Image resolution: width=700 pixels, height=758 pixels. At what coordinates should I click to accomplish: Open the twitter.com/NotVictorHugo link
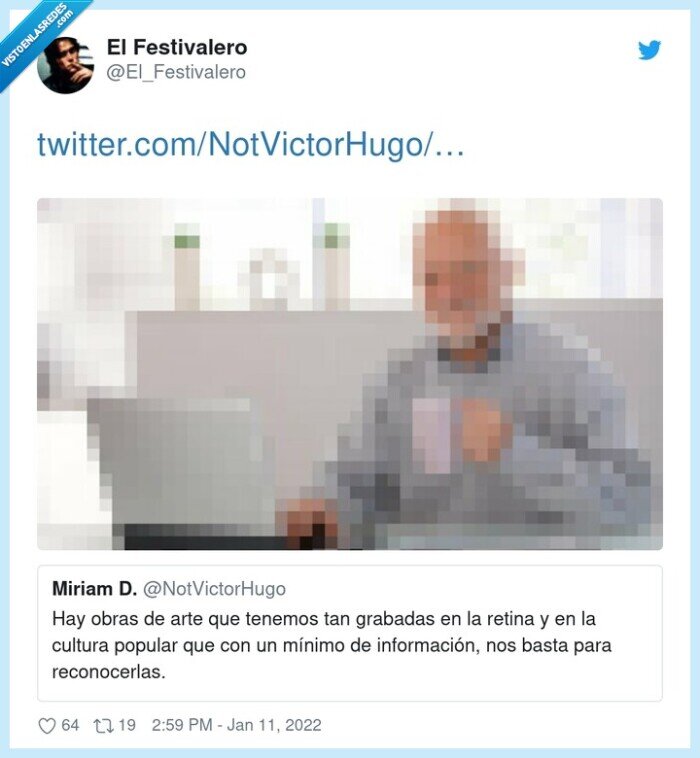(x=250, y=144)
